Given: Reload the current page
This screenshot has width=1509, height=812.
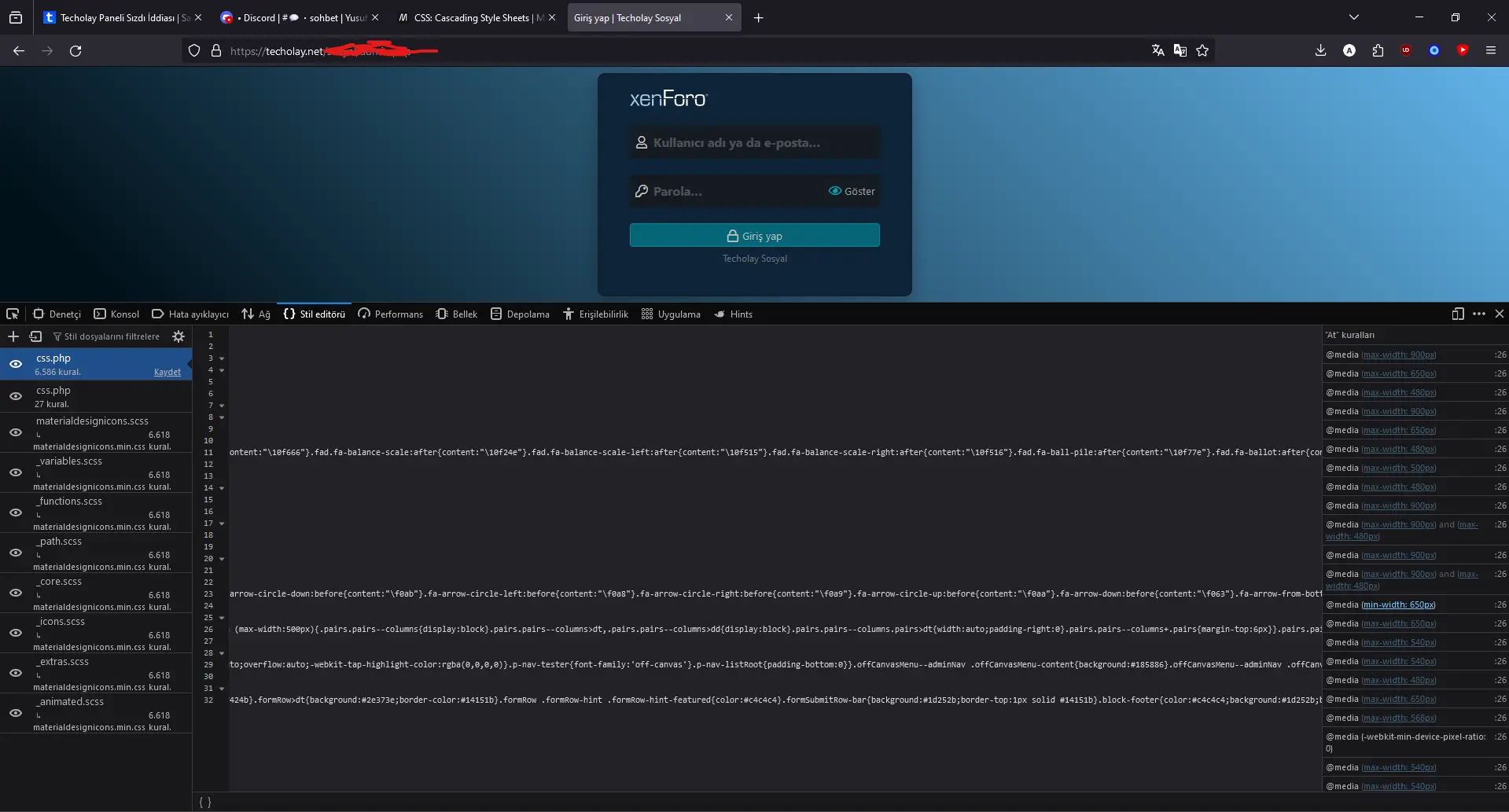Looking at the screenshot, I should coord(75,50).
